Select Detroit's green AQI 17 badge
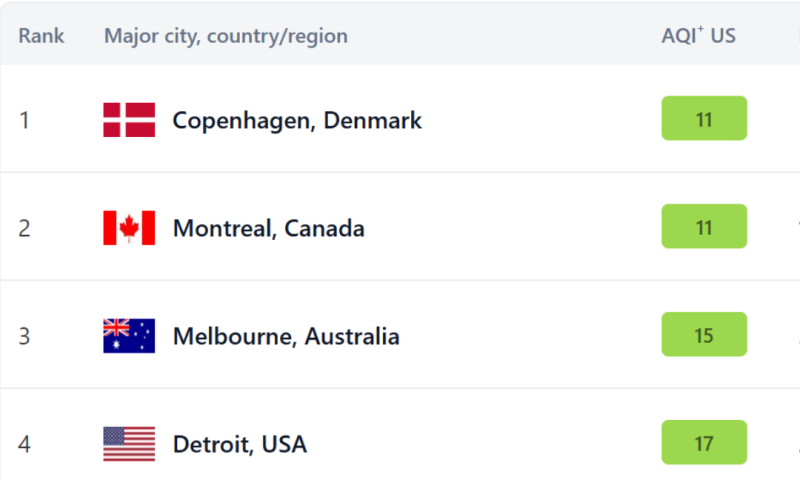Image resolution: width=800 pixels, height=480 pixels. click(x=704, y=442)
